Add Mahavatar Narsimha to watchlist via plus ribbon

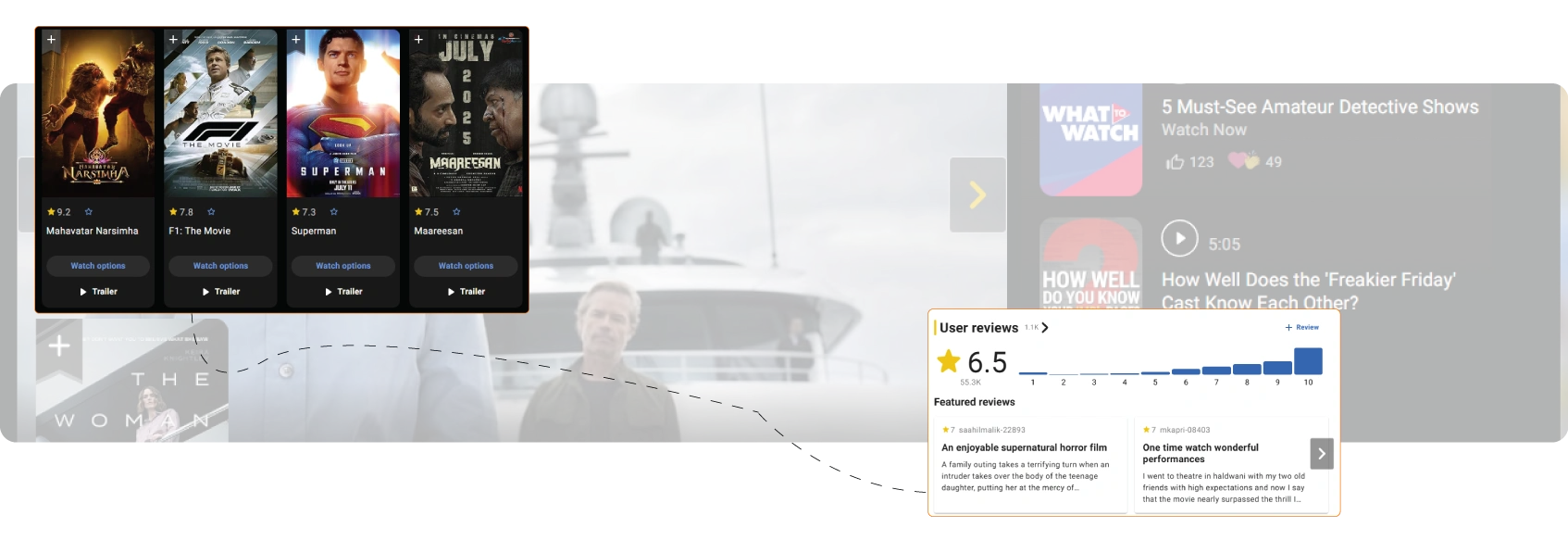click(x=52, y=40)
